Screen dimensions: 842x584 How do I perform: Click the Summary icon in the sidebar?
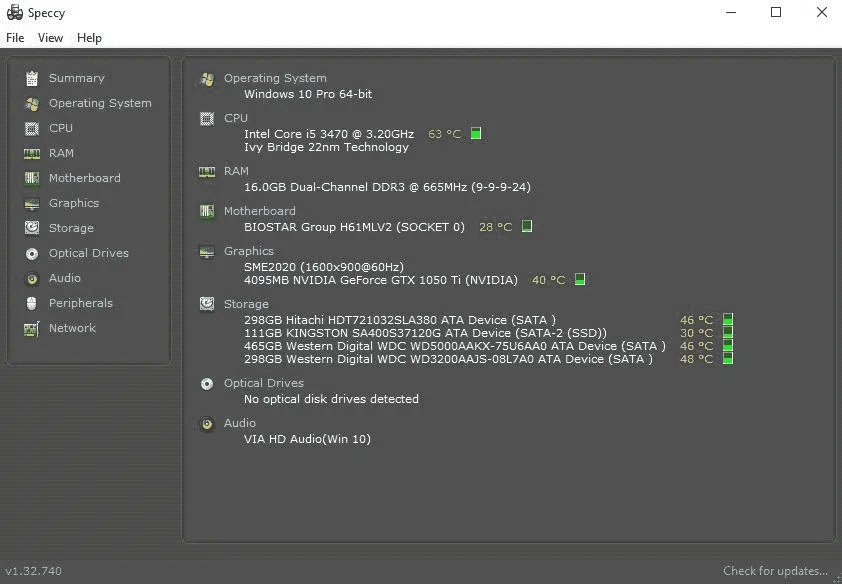click(x=32, y=78)
